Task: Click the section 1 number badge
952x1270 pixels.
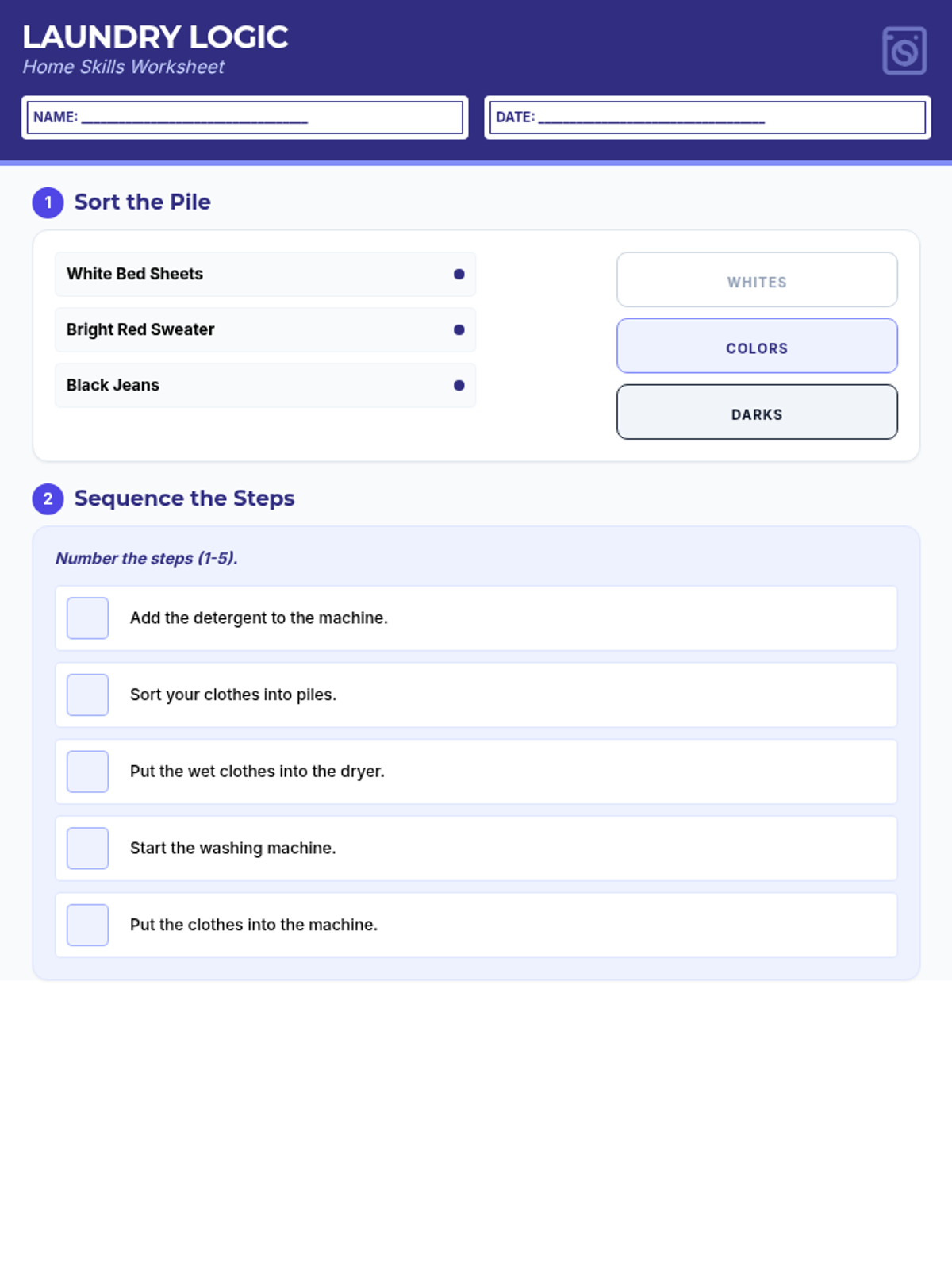Action: point(48,202)
